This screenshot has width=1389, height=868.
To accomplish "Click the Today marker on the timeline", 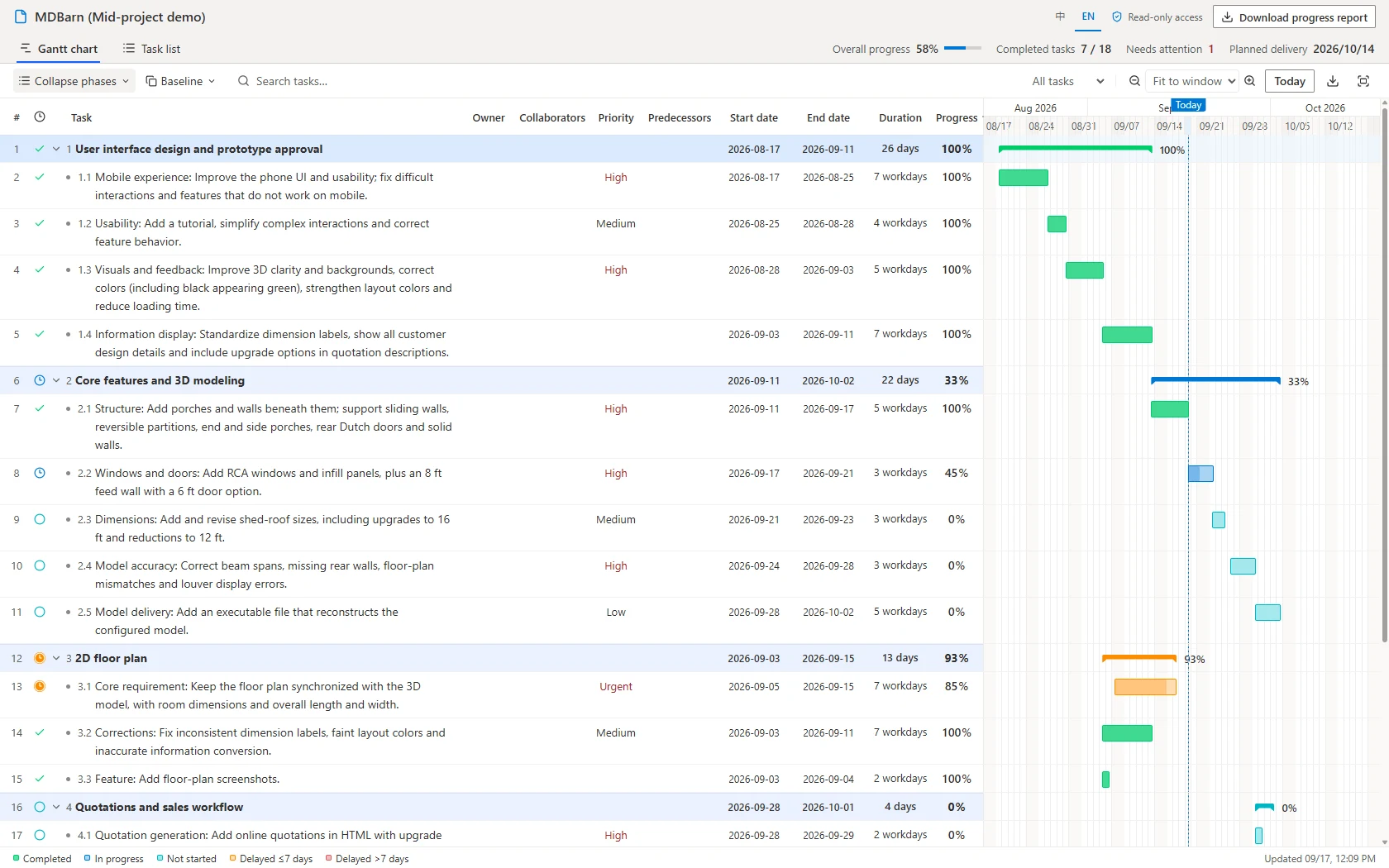I will pyautogui.click(x=1188, y=105).
